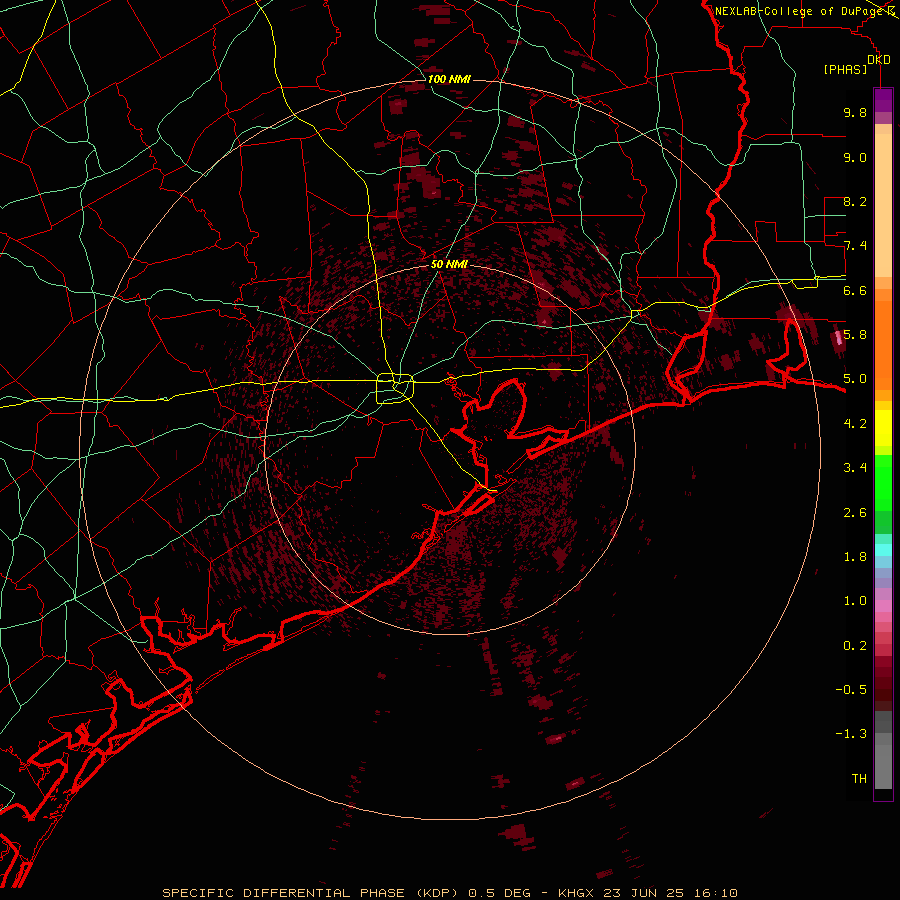Click the -0.5 value on the color scale
The image size is (900, 900).
click(x=852, y=690)
